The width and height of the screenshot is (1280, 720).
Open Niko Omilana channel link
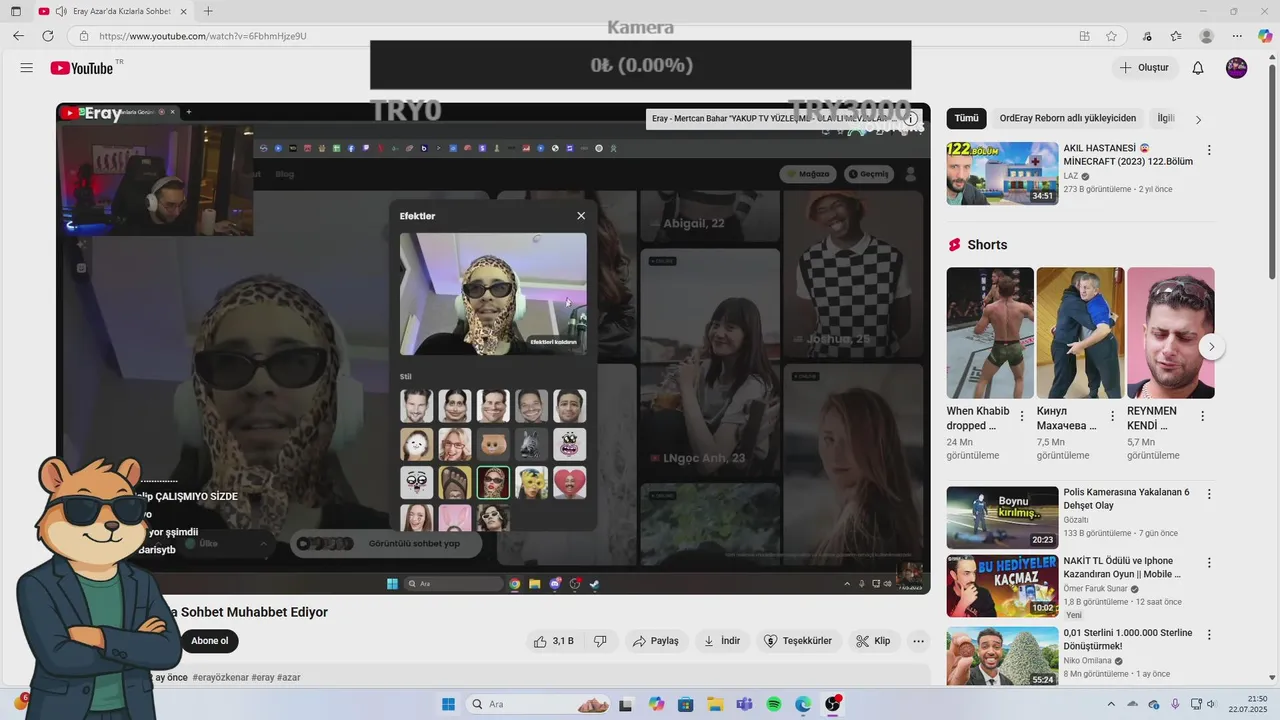(x=1090, y=661)
